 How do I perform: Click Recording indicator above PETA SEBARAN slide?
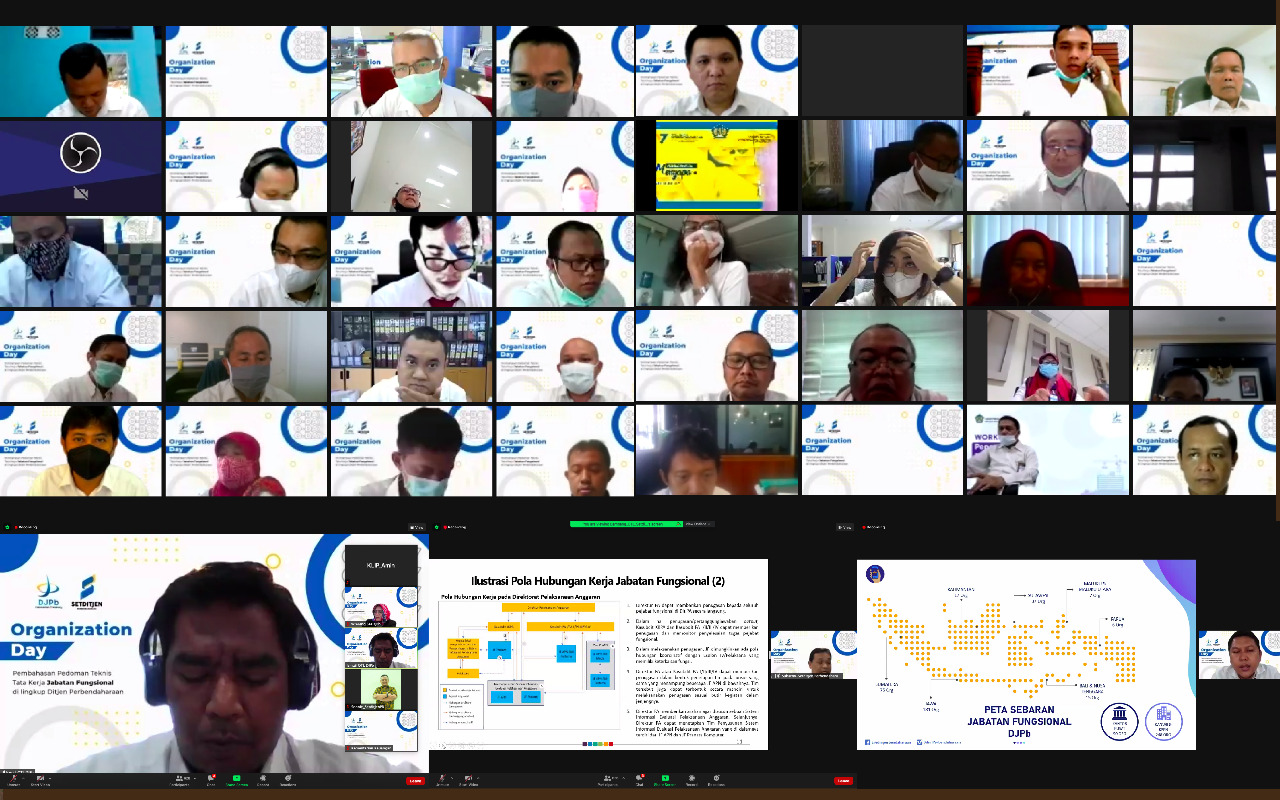pyautogui.click(x=875, y=527)
